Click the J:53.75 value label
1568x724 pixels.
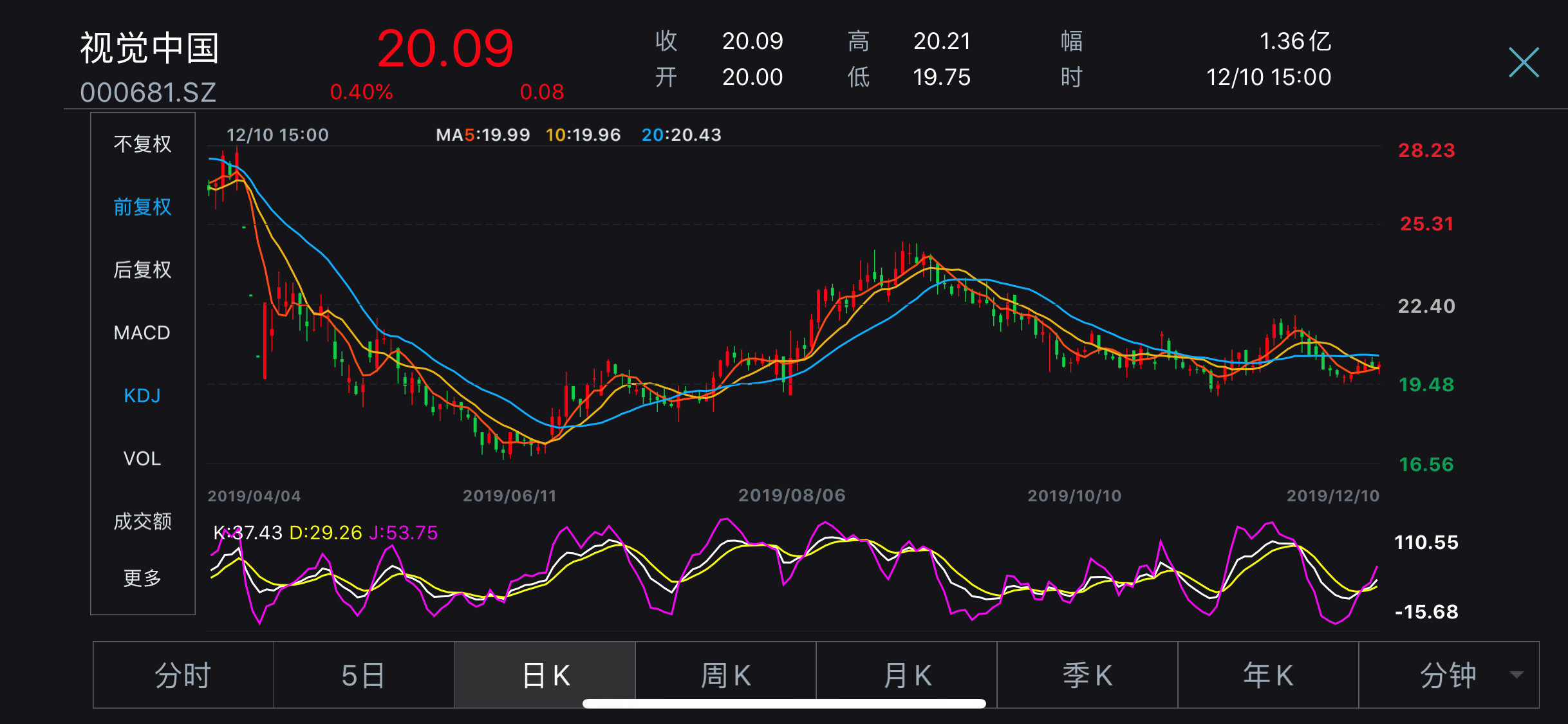click(x=404, y=533)
